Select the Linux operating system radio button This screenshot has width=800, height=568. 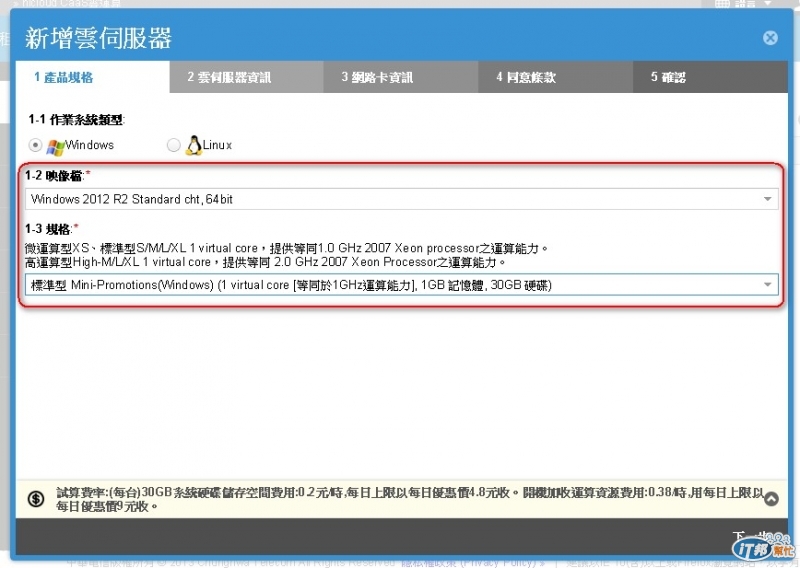[x=173, y=145]
